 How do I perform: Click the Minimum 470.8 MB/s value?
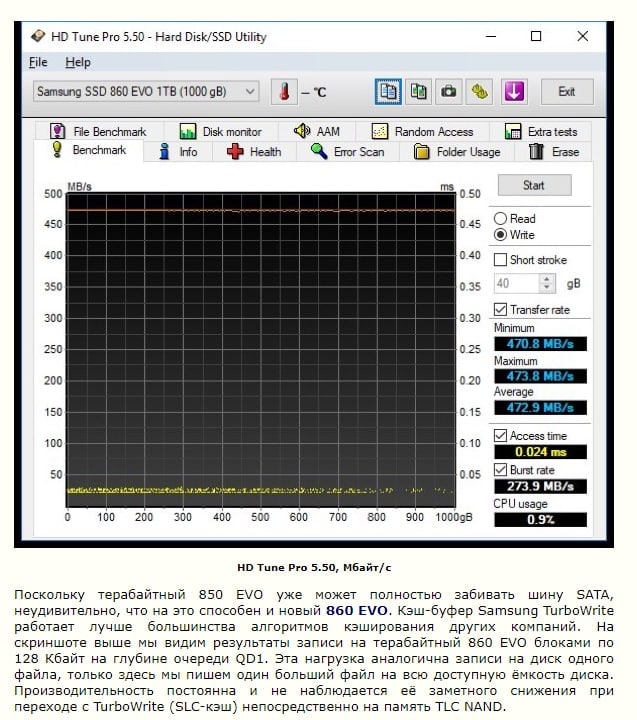click(540, 344)
